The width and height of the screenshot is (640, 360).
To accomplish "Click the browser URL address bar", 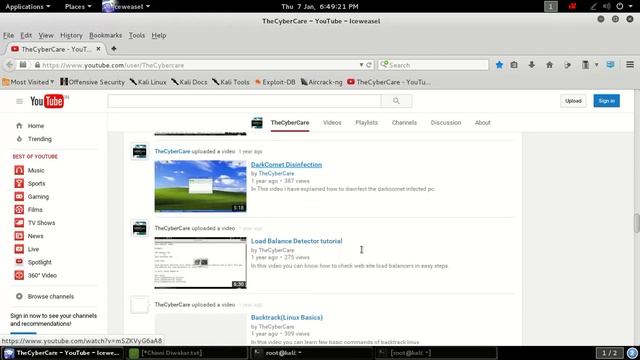I will pos(196,65).
